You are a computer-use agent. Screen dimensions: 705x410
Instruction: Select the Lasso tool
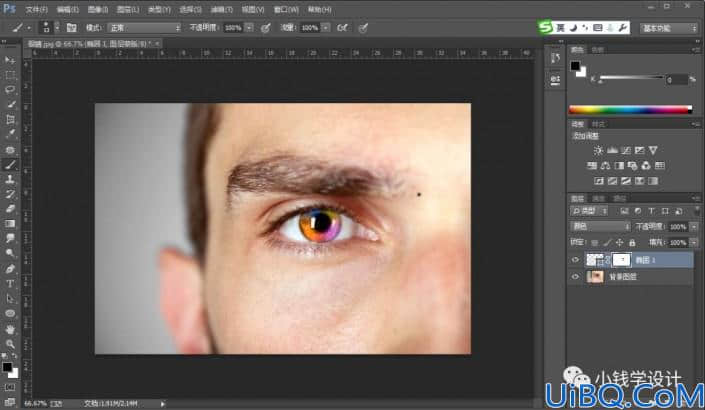[10, 89]
